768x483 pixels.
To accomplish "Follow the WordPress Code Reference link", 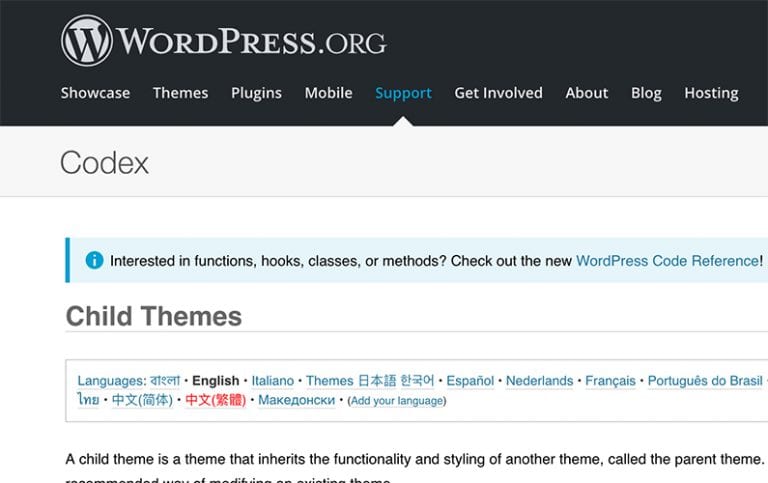I will [669, 261].
